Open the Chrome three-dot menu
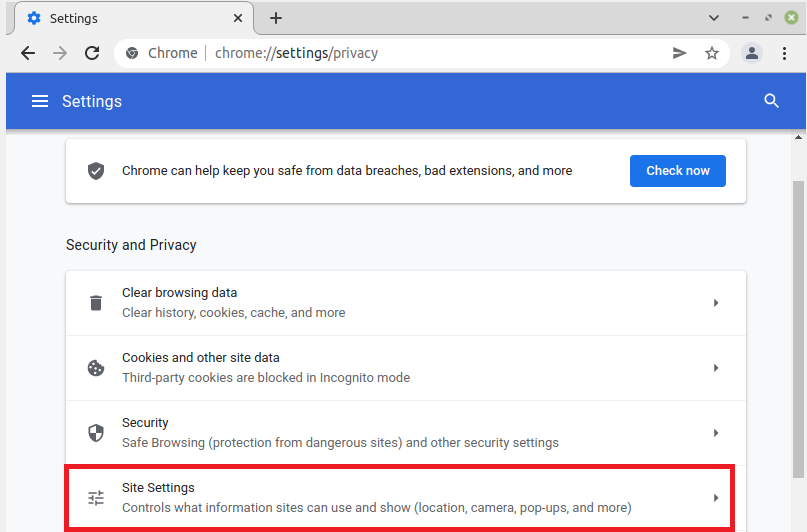 click(784, 53)
